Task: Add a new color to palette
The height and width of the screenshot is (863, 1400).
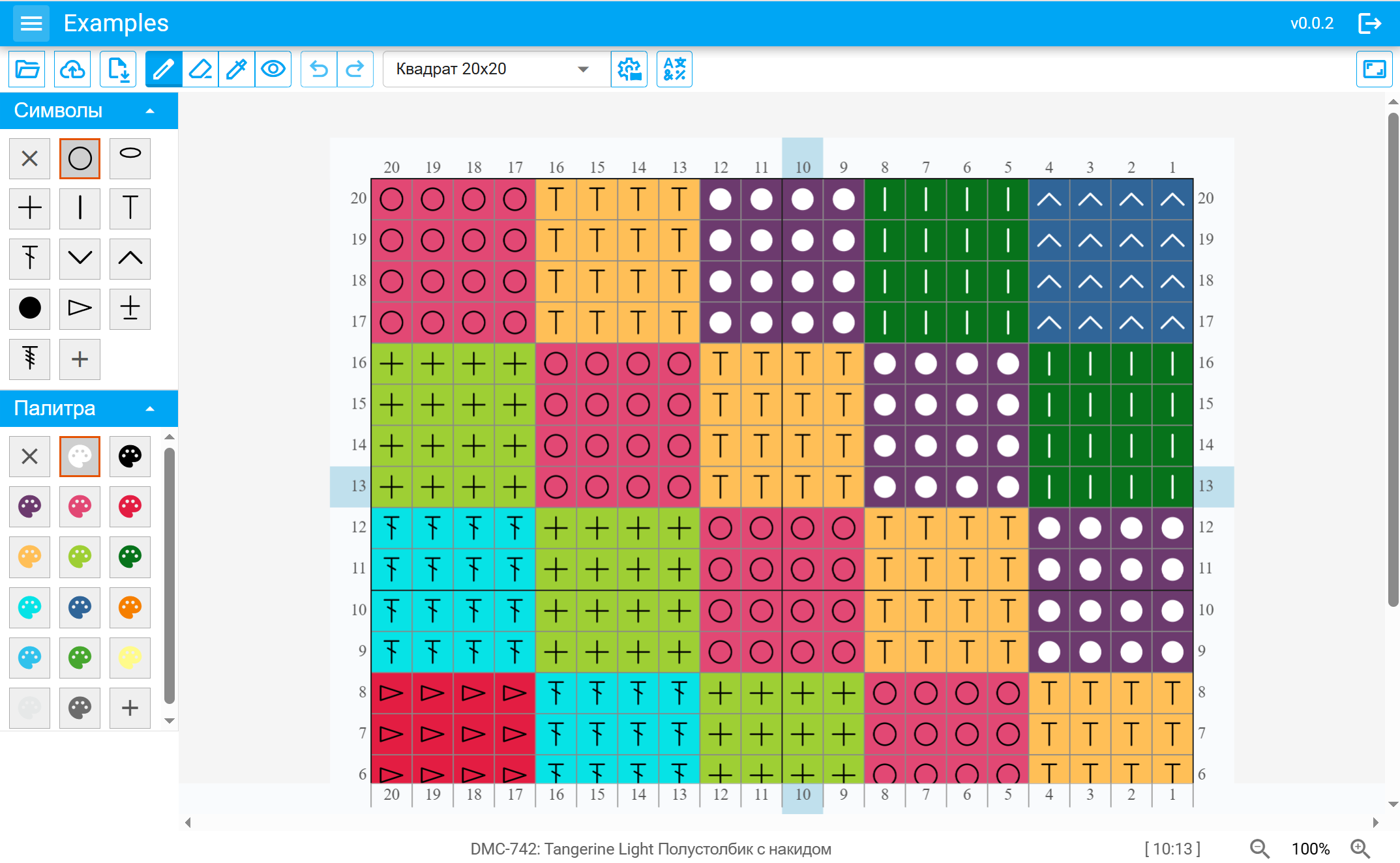Action: 130,708
